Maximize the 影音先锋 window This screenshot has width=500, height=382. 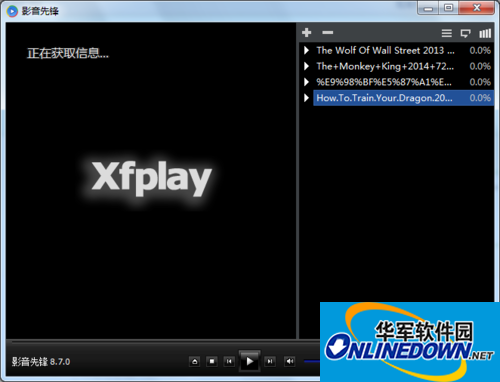[x=449, y=8]
